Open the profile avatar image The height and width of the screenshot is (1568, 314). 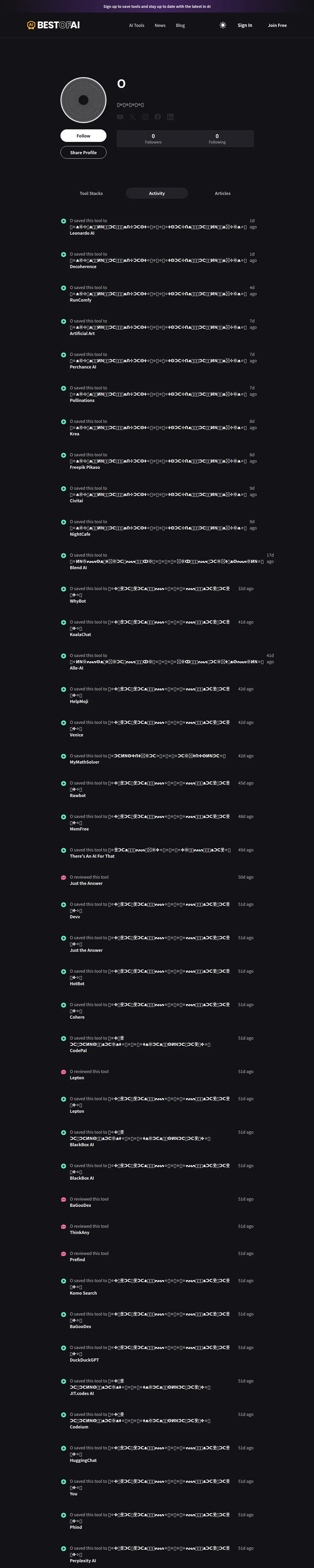[x=83, y=100]
